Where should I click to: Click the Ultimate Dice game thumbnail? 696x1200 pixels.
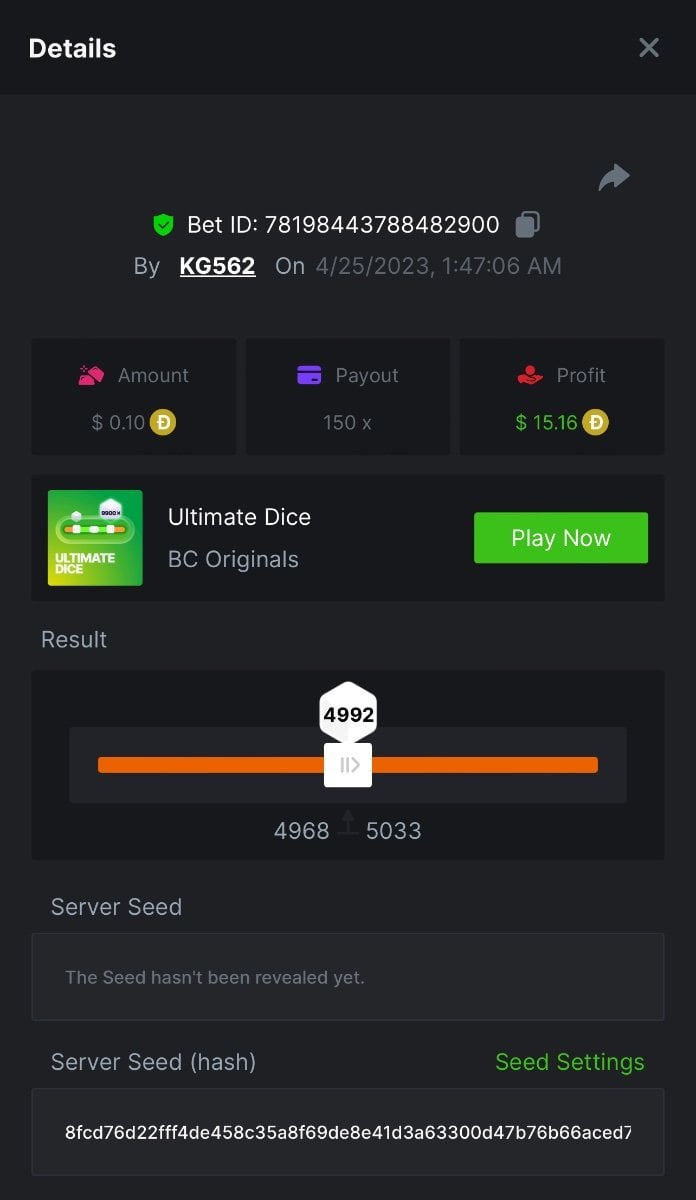[x=95, y=538]
